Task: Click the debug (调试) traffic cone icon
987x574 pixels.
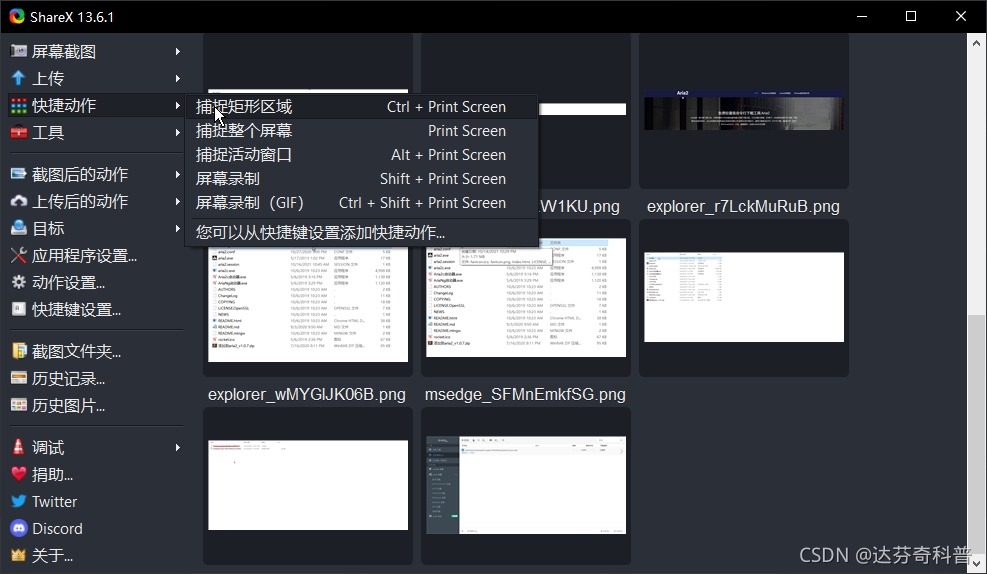Action: [19, 447]
